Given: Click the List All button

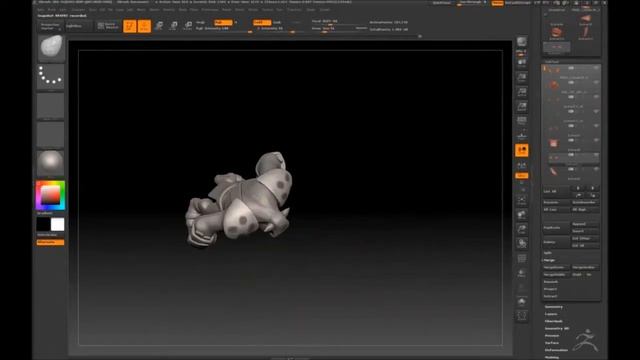Looking at the screenshot, I should (557, 191).
